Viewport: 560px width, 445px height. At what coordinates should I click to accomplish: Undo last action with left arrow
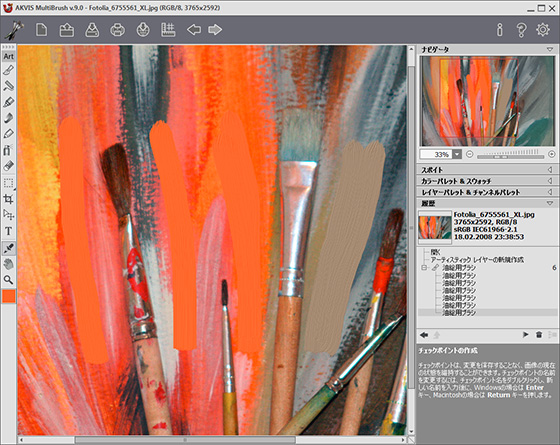(x=194, y=30)
